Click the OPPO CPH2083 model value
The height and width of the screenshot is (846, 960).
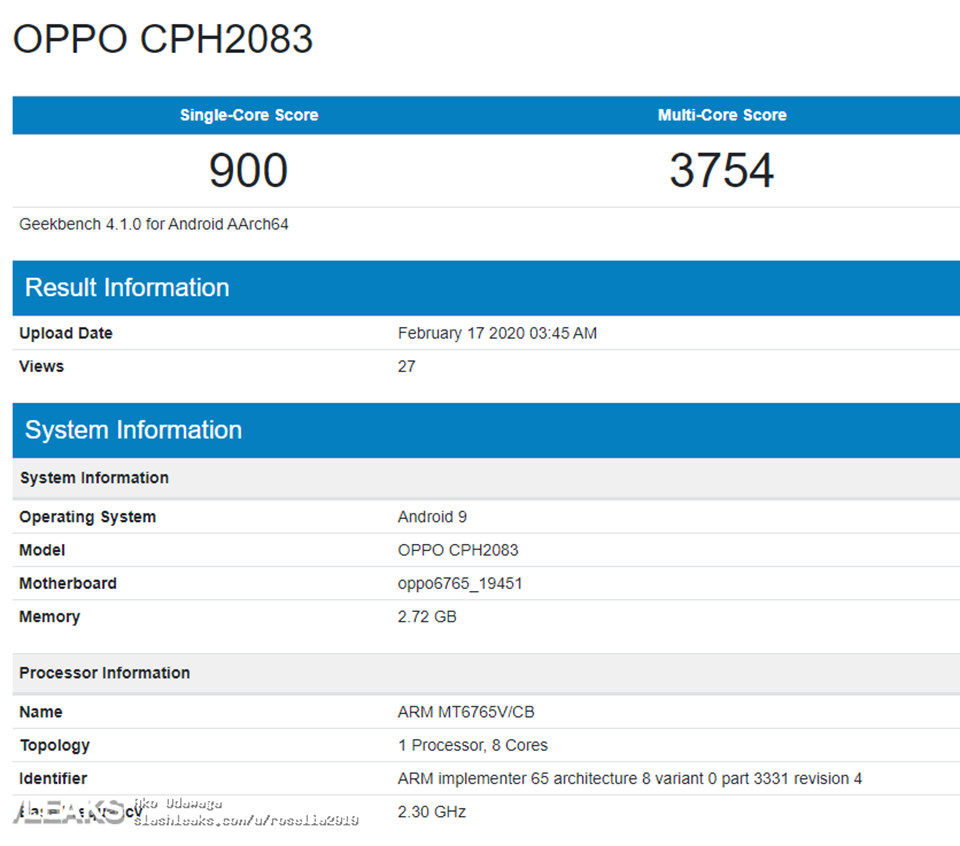[x=458, y=550]
